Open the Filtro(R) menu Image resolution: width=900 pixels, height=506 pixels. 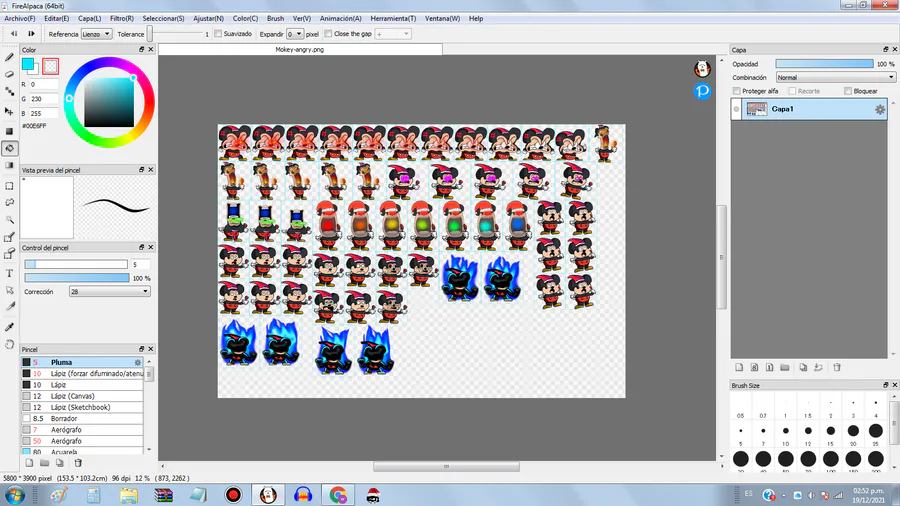tap(122, 18)
